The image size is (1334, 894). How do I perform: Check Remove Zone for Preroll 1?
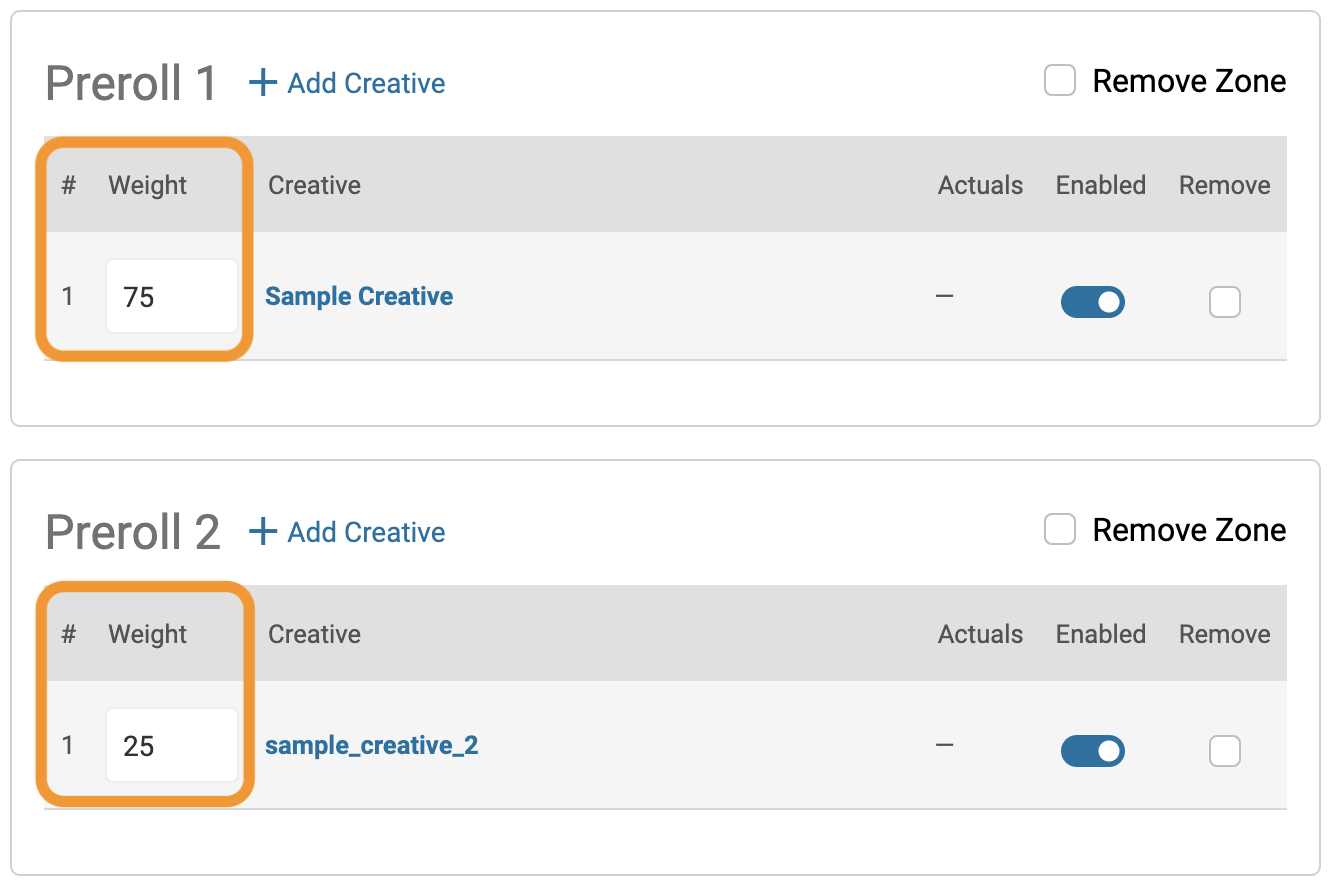(x=1060, y=81)
